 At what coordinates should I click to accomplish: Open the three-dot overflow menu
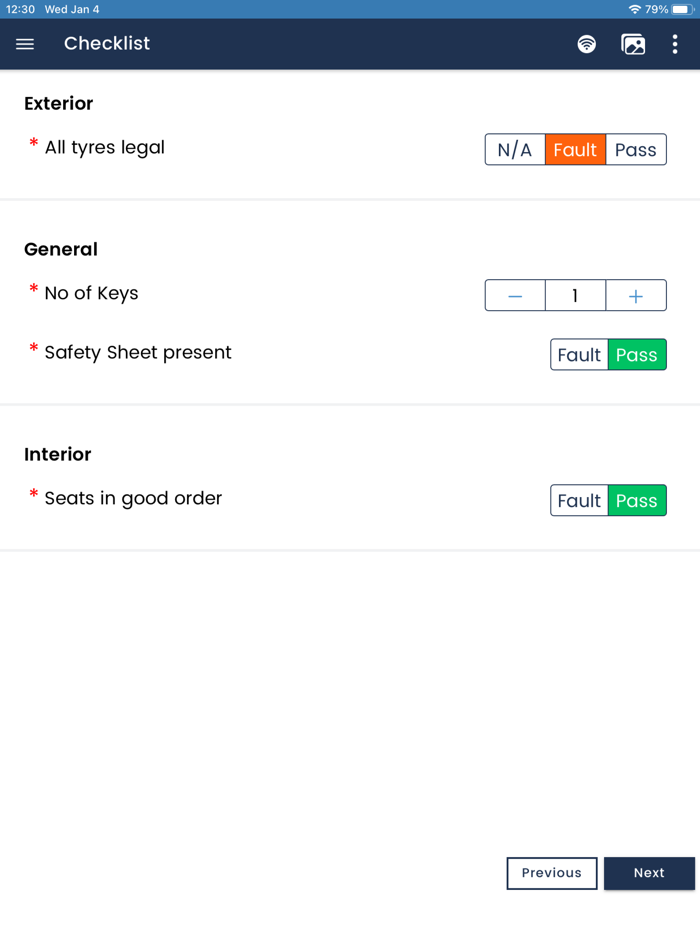click(674, 44)
